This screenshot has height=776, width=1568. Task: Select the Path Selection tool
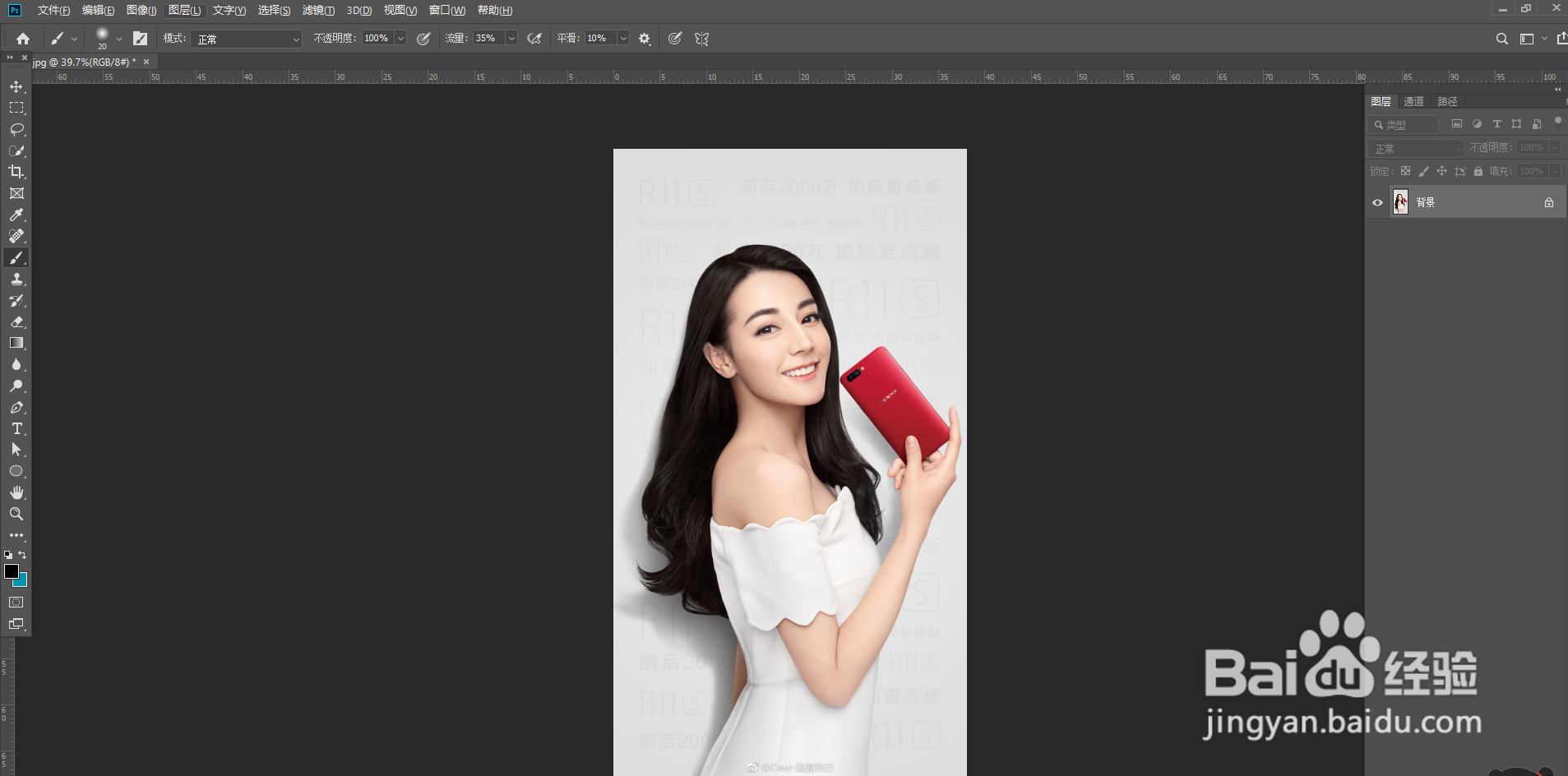(16, 450)
